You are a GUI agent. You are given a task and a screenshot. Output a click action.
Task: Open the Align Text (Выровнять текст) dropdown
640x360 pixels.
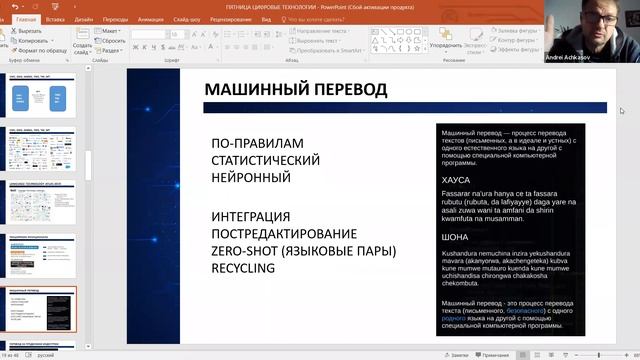(315, 41)
